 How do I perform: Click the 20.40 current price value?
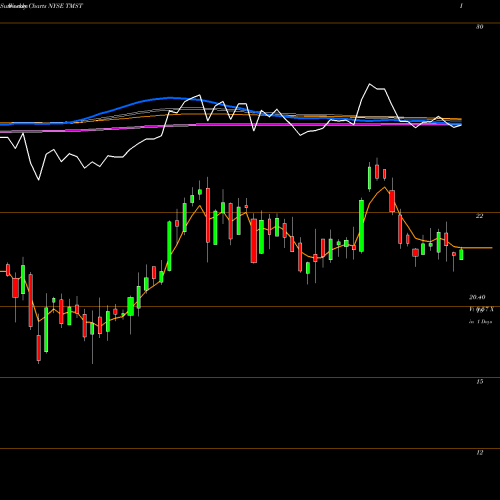(477, 297)
